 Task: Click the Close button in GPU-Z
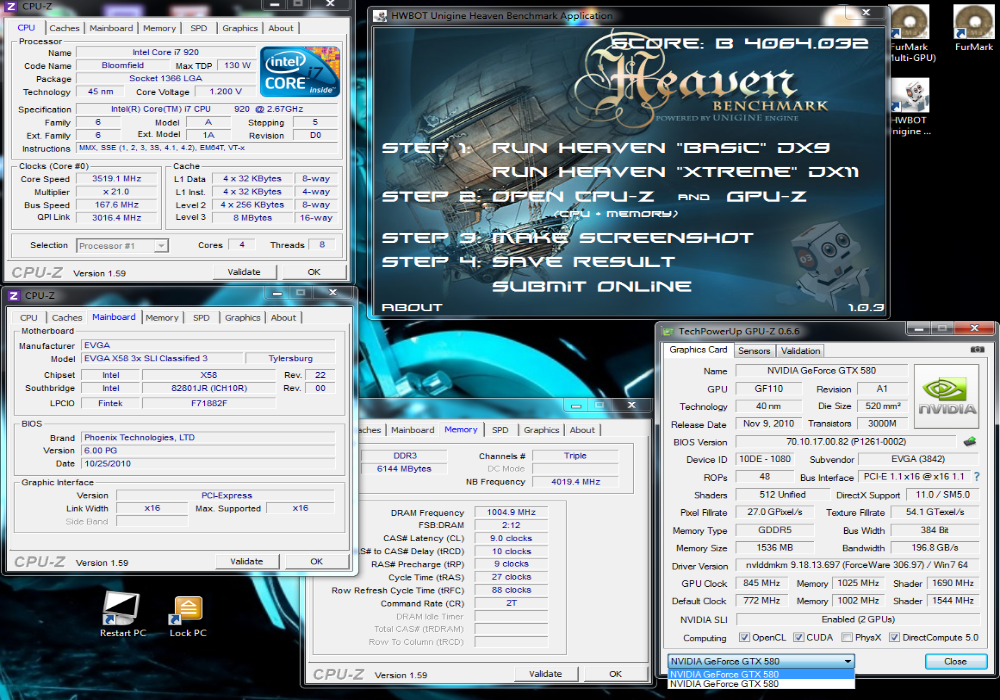point(955,661)
